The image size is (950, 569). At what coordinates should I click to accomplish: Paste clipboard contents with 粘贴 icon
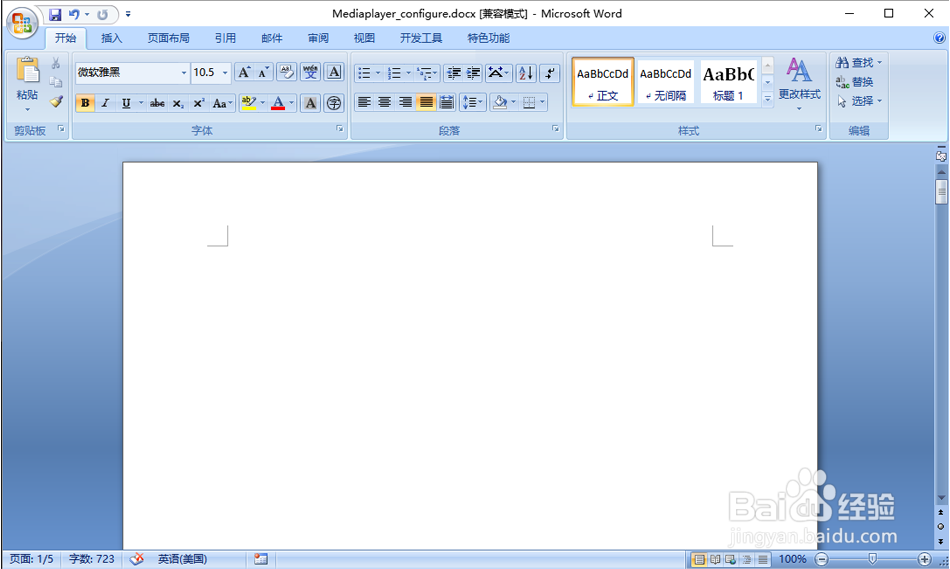click(27, 70)
